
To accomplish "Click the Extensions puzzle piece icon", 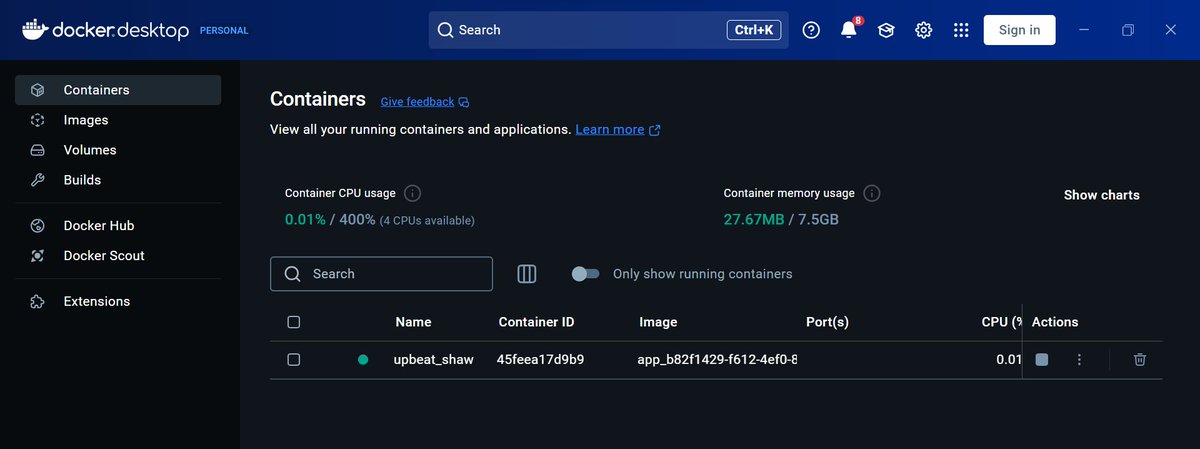I will (x=37, y=301).
